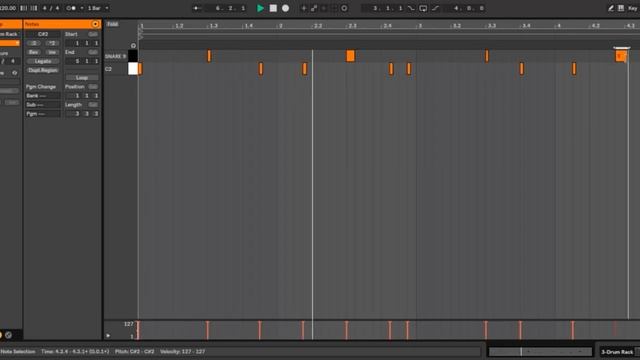640x360 pixels.
Task: Toggle the Fold button in the editor
Action: tap(113, 24)
